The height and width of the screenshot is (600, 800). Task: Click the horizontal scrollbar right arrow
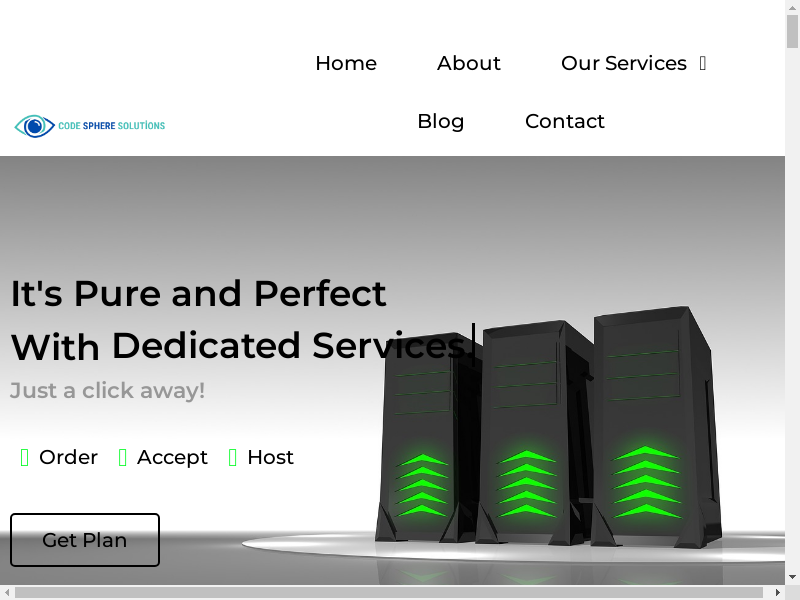tap(778, 592)
